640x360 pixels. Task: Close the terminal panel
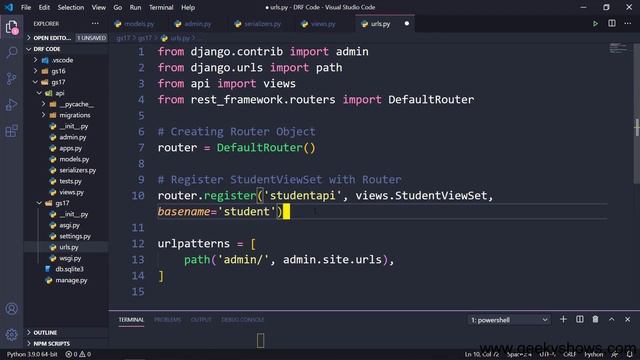[x=627, y=319]
